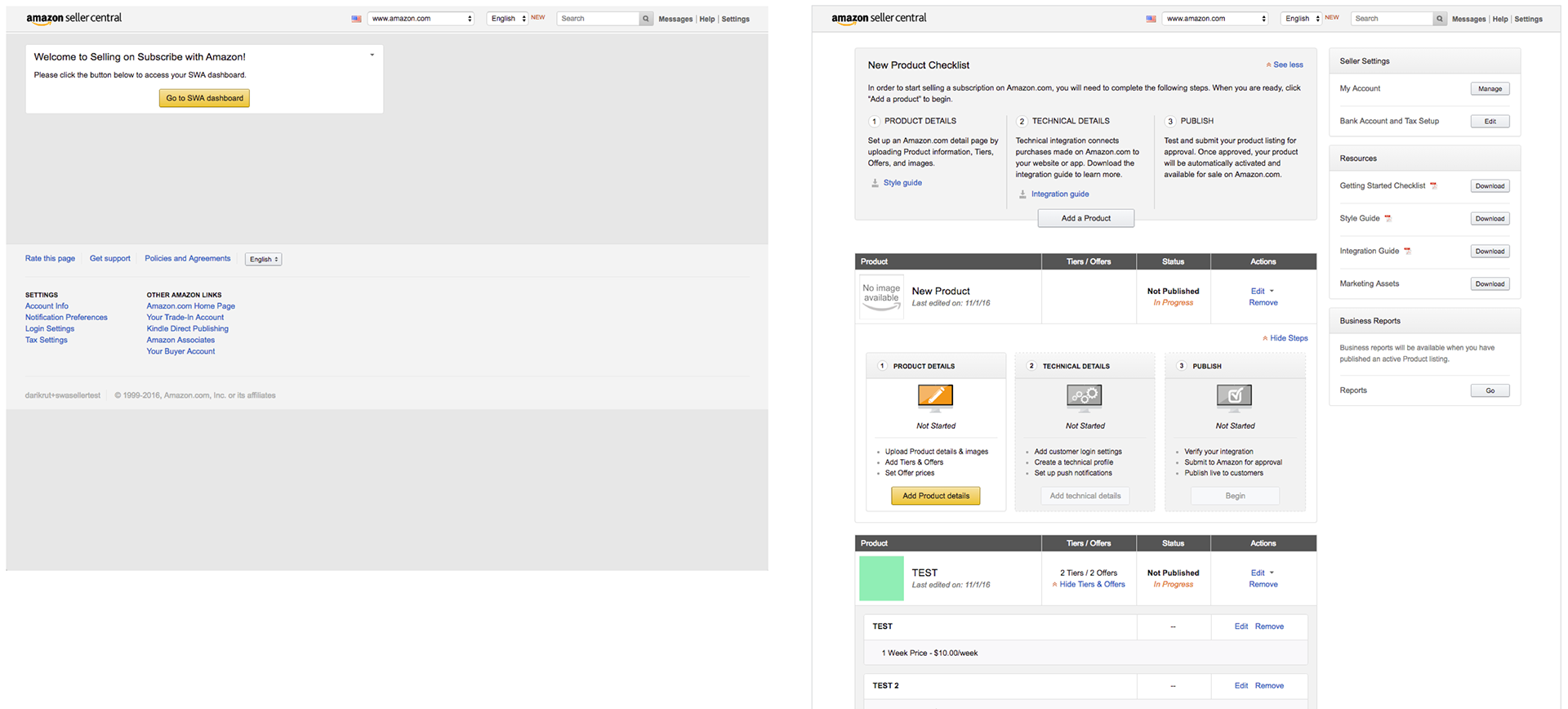Click Remove on the TEST 2 tier row
This screenshot has width=1568, height=709.
pyautogui.click(x=1269, y=686)
